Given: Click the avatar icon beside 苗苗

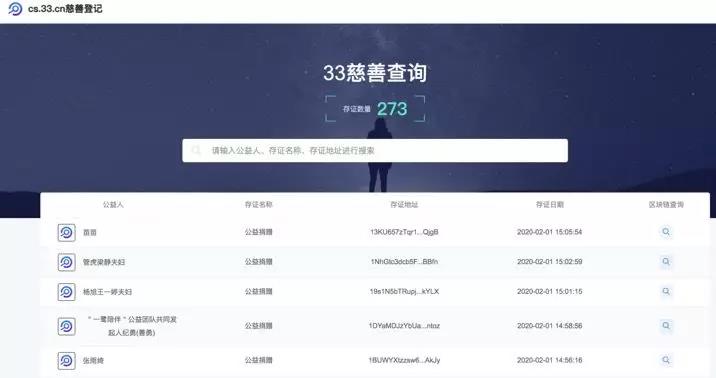Looking at the screenshot, I should point(67,232).
